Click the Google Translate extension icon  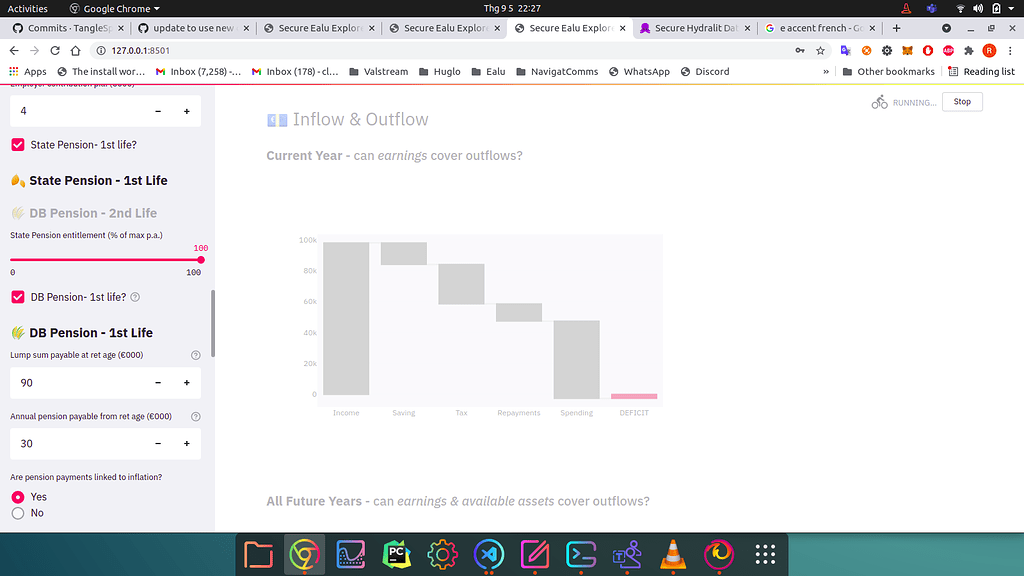(x=845, y=50)
